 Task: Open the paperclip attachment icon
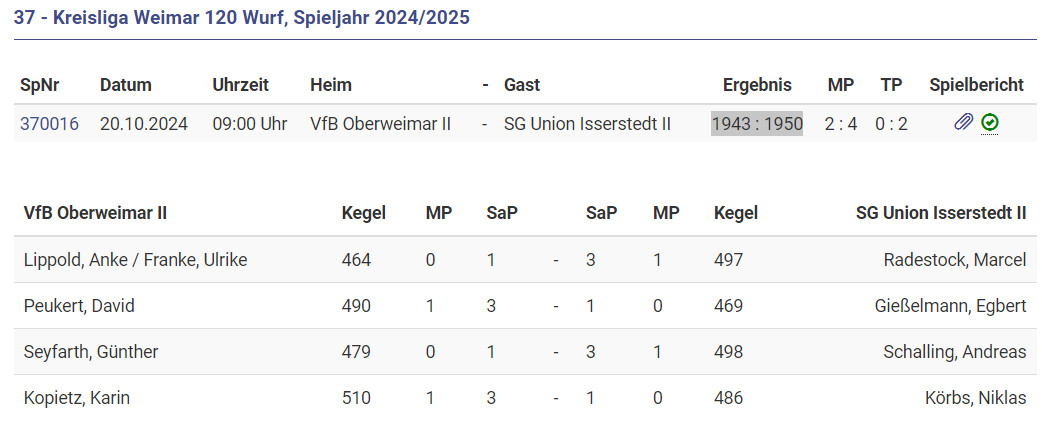point(963,123)
